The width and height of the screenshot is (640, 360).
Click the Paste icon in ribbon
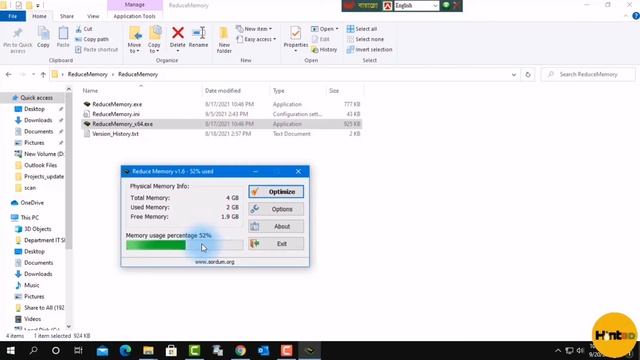[63, 37]
